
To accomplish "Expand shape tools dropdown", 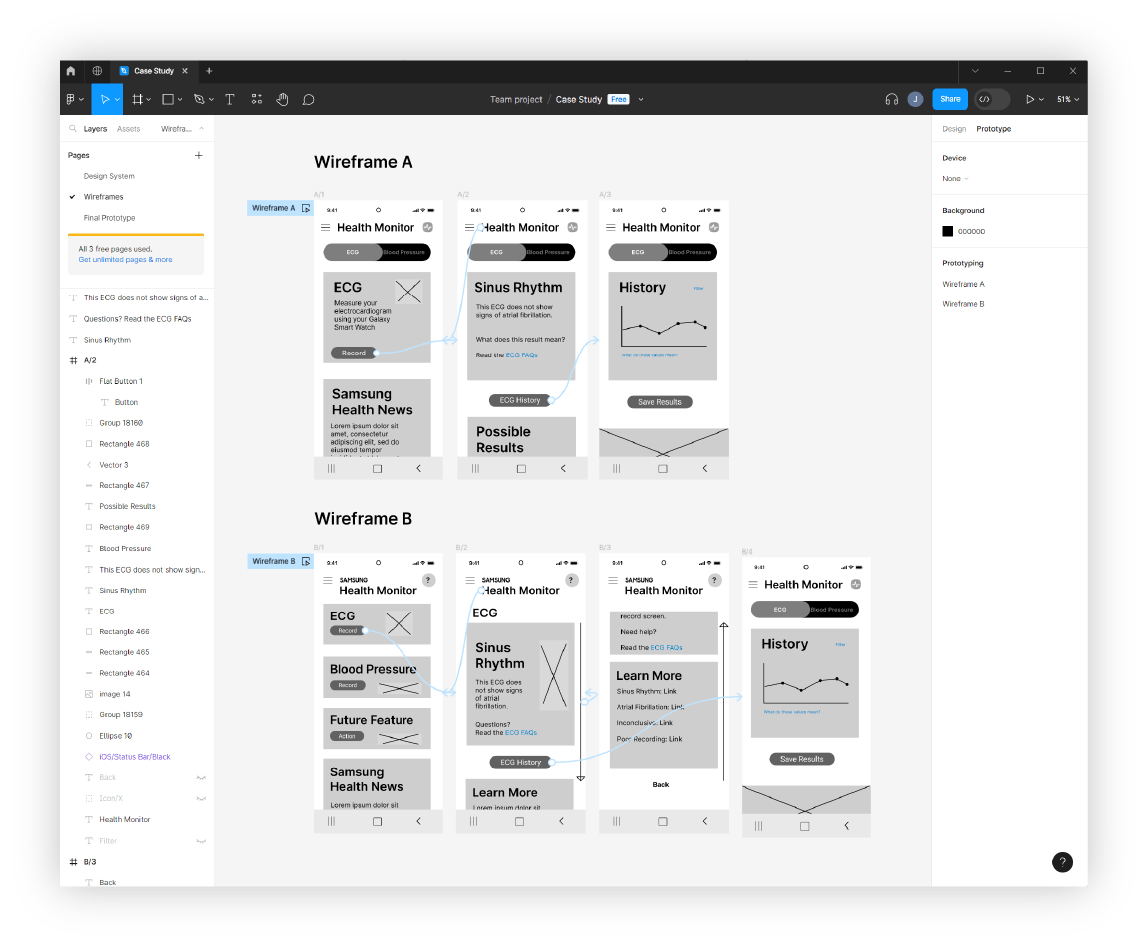I will pyautogui.click(x=179, y=100).
